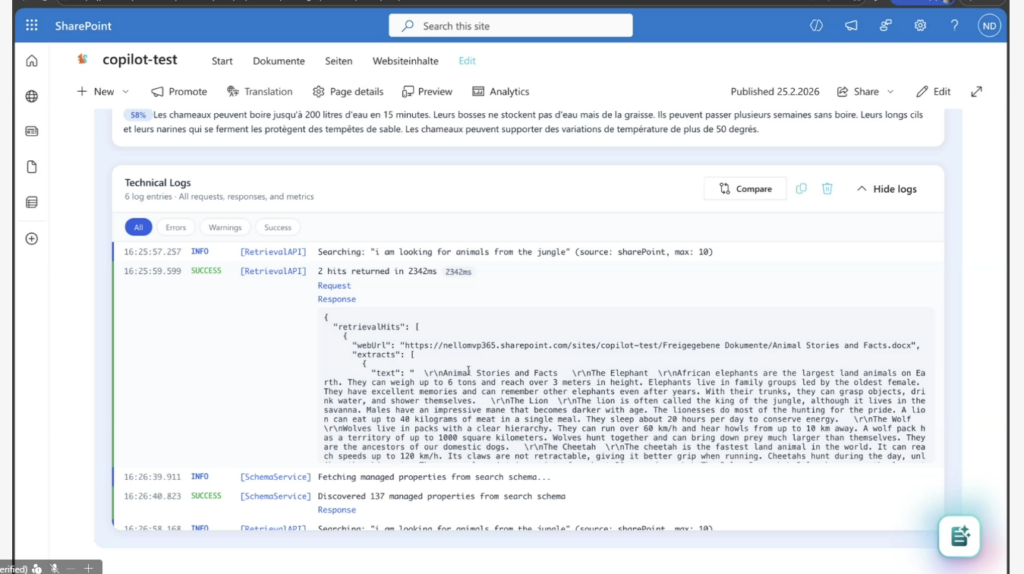The width and height of the screenshot is (1024, 574).
Task: Click the create plus circle icon in left rail
Action: coord(31,238)
